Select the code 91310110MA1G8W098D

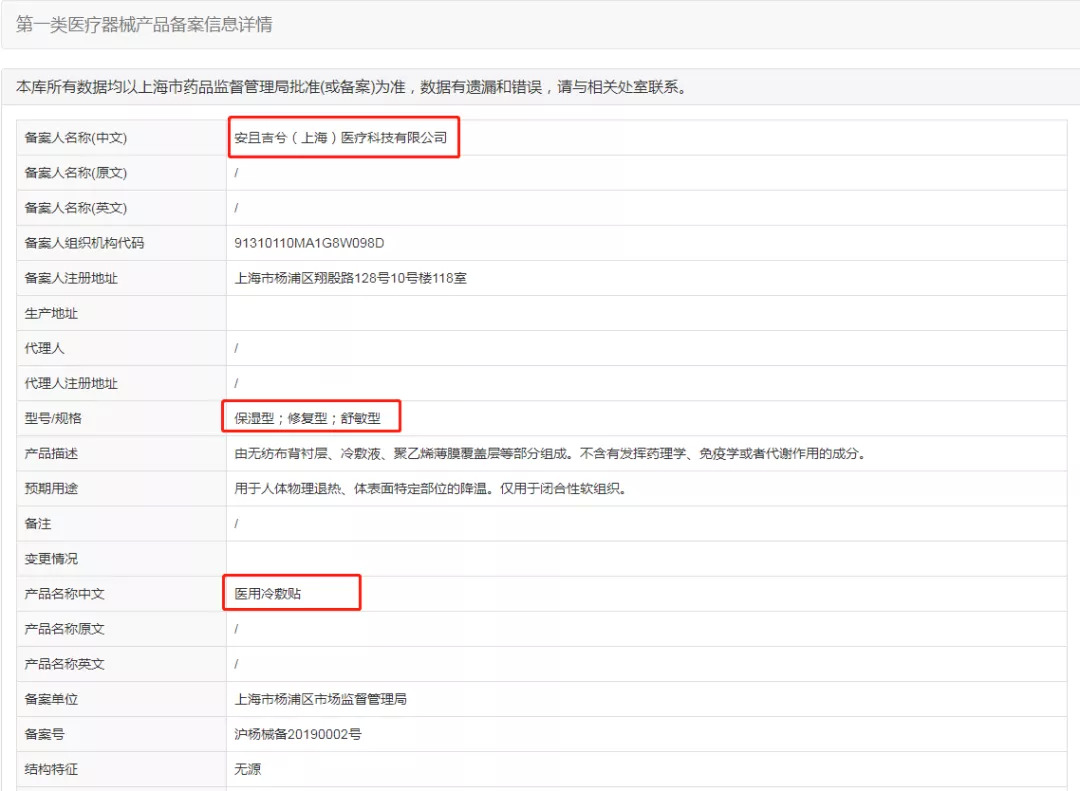(309, 243)
